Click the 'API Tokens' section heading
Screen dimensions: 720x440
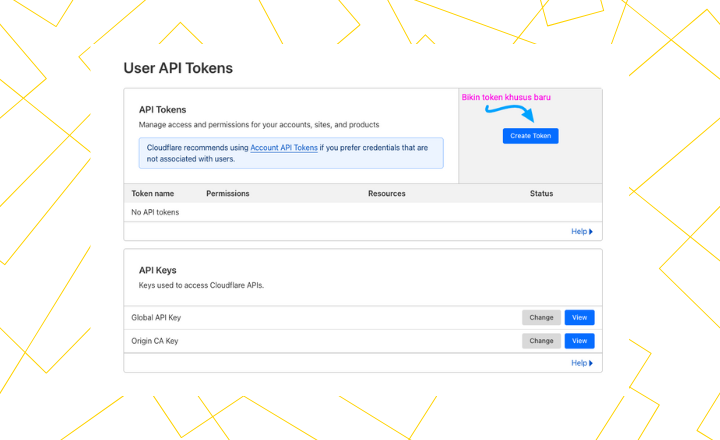click(x=163, y=110)
